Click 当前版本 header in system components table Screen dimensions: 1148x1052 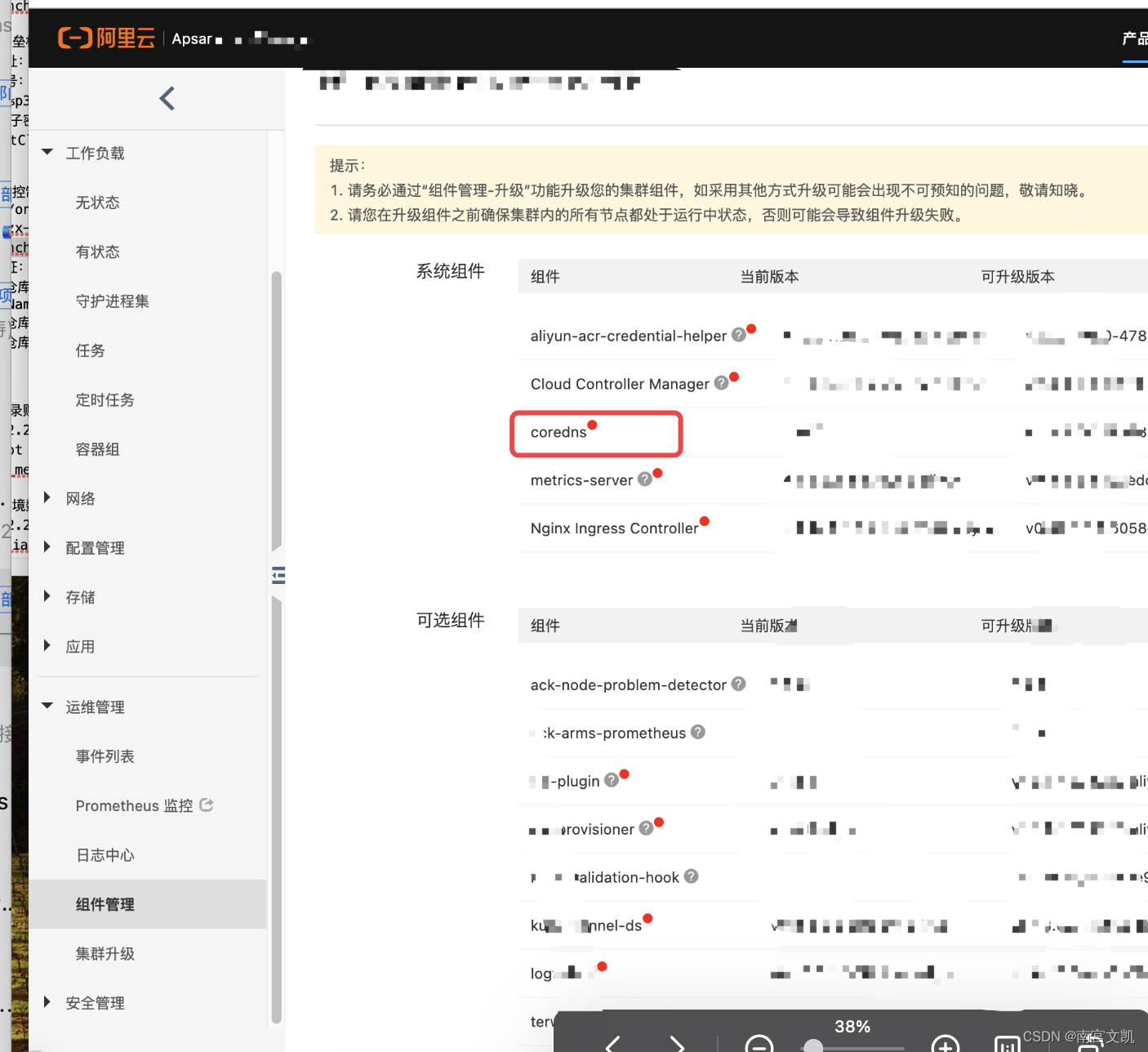(x=769, y=277)
